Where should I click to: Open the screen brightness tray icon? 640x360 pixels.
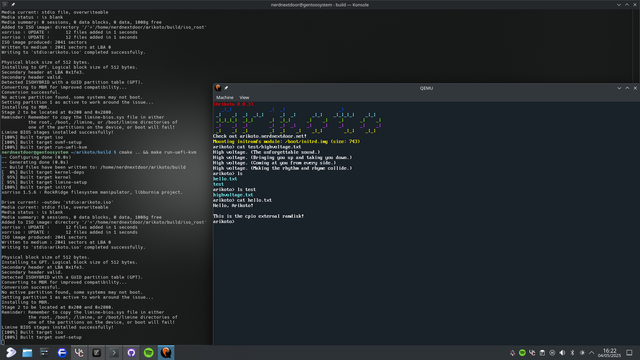(582, 353)
